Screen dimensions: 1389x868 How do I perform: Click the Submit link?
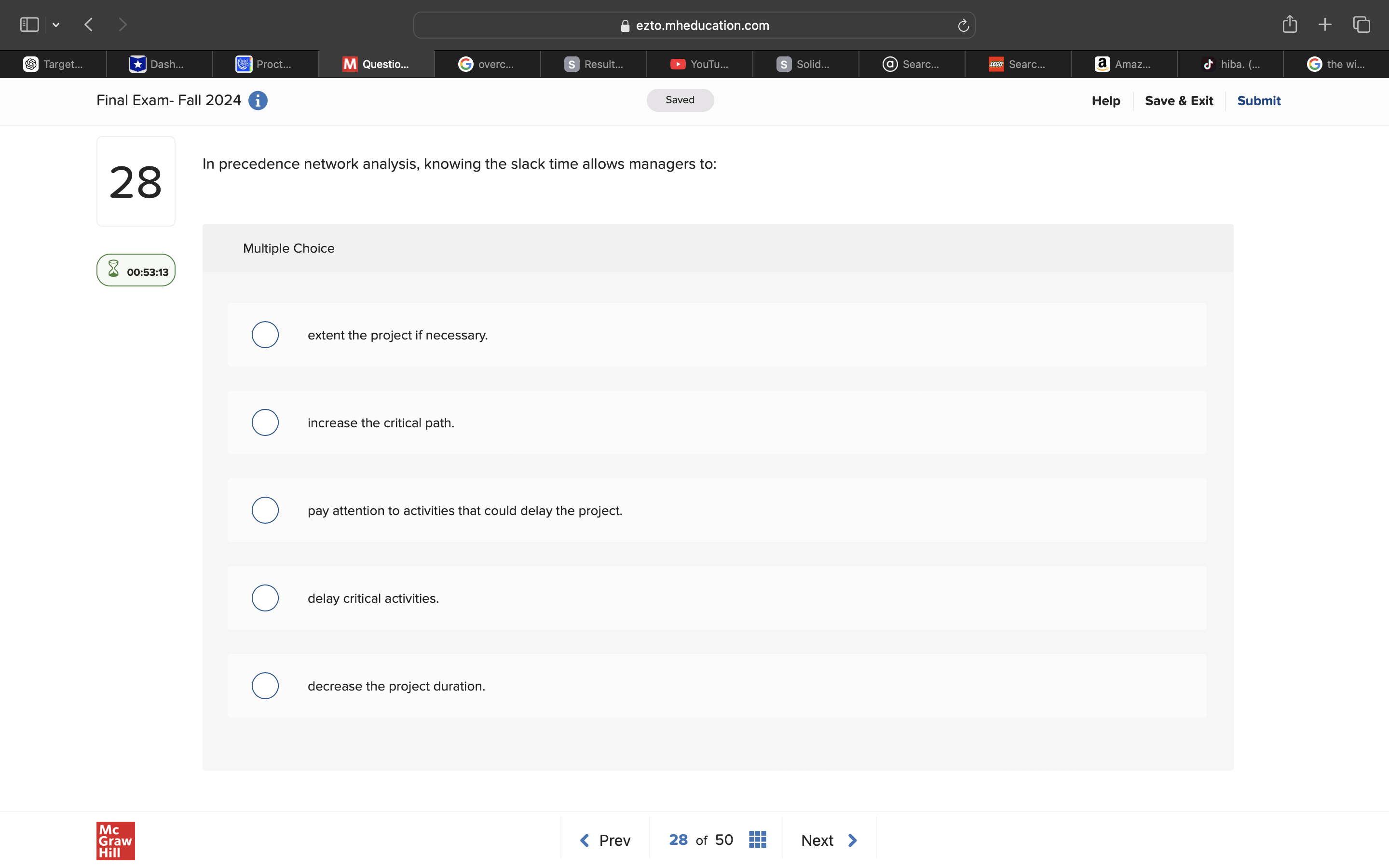tap(1258, 100)
